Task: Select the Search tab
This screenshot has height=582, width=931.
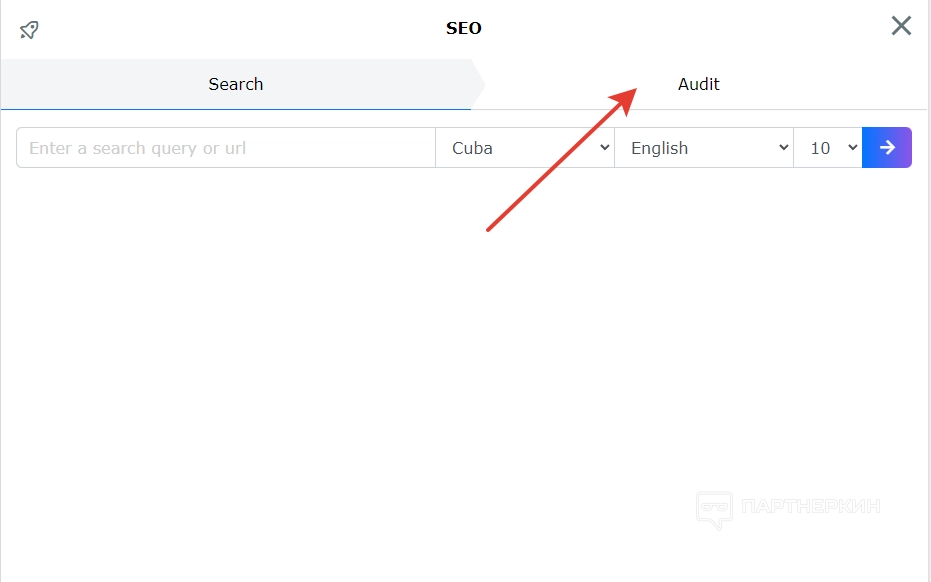Action: pyautogui.click(x=236, y=85)
